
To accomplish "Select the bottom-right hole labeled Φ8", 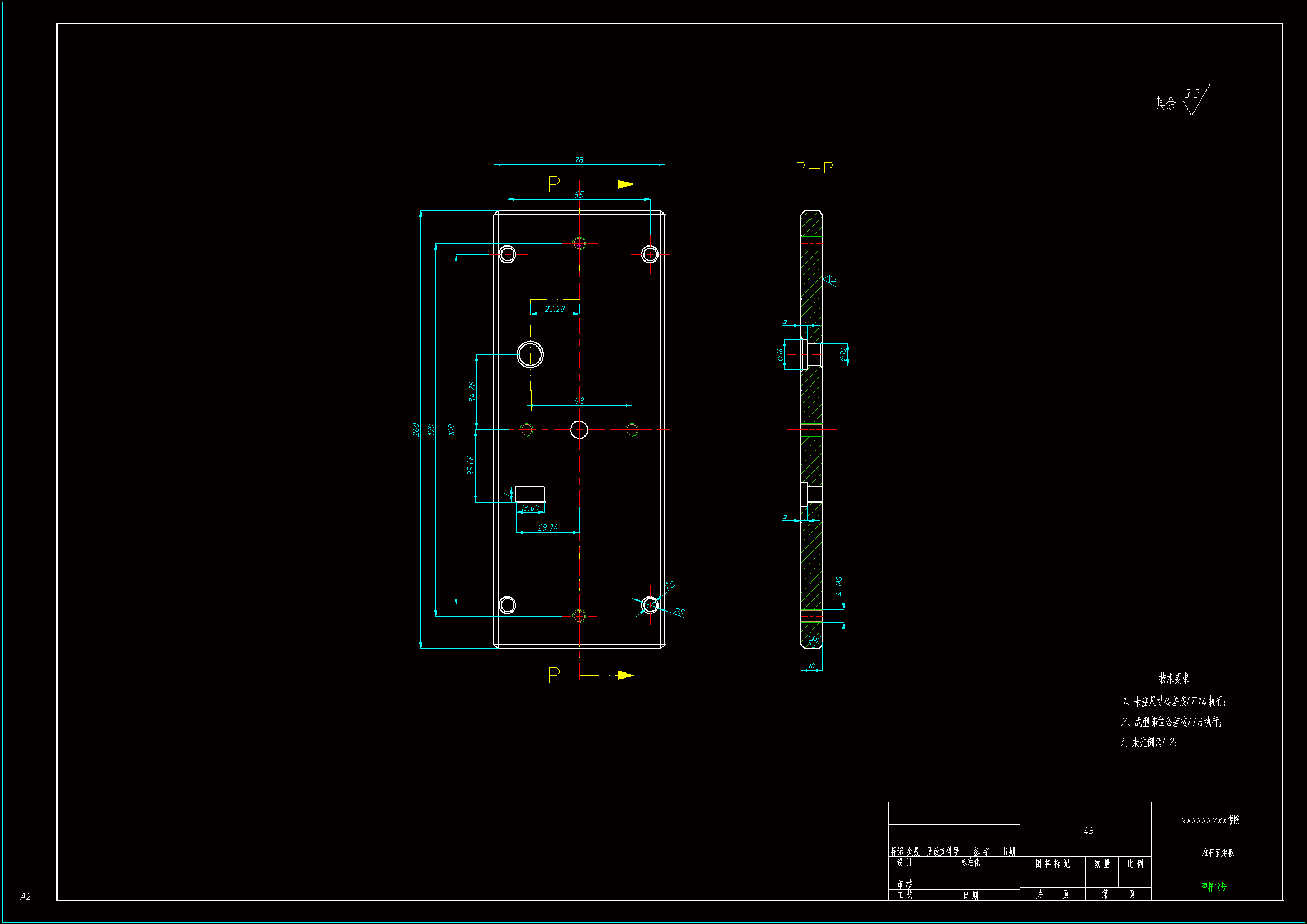I will (650, 605).
